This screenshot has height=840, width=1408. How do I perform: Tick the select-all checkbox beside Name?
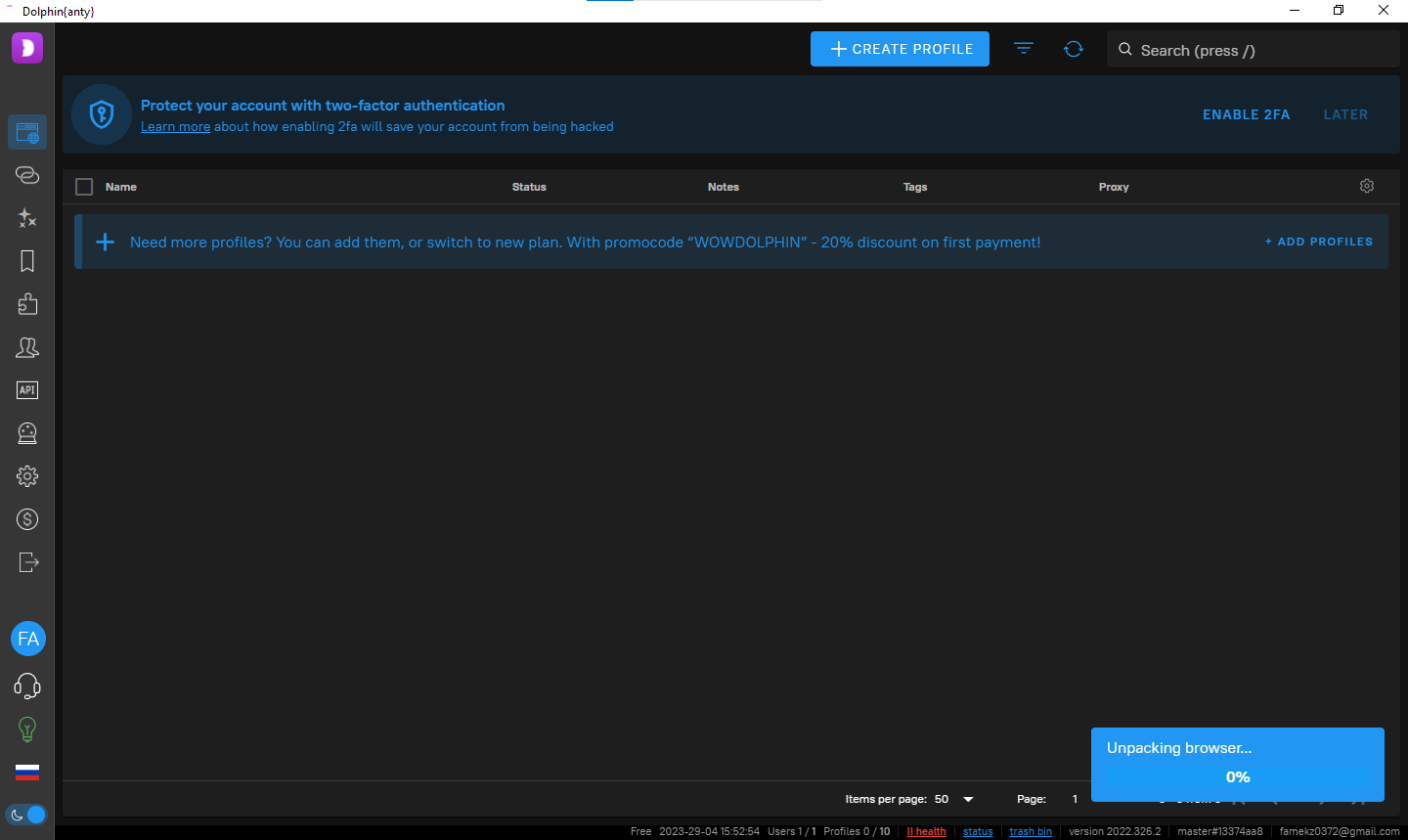(x=84, y=187)
